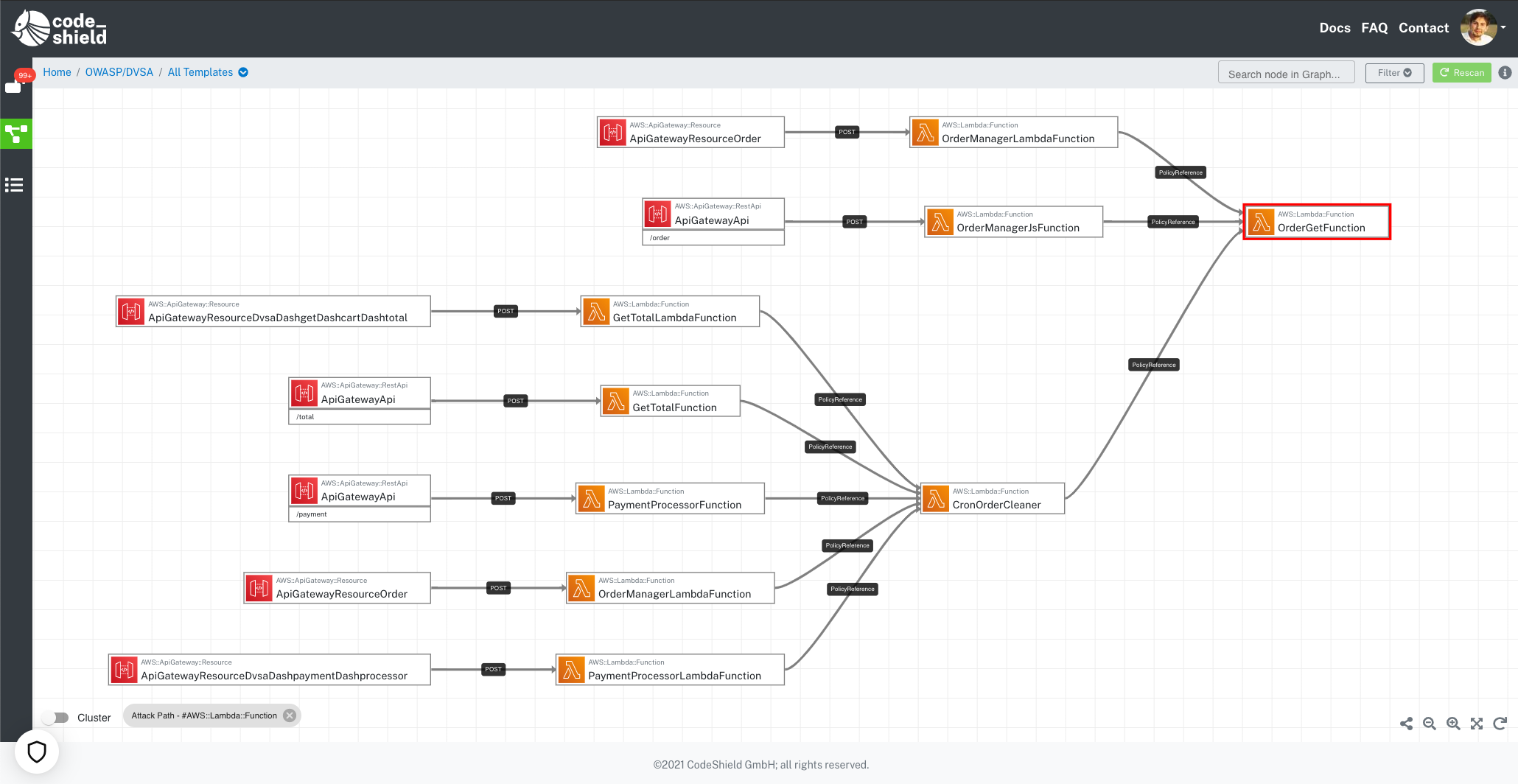This screenshot has width=1518, height=784.
Task: Open the list view sidebar icon
Action: point(14,185)
